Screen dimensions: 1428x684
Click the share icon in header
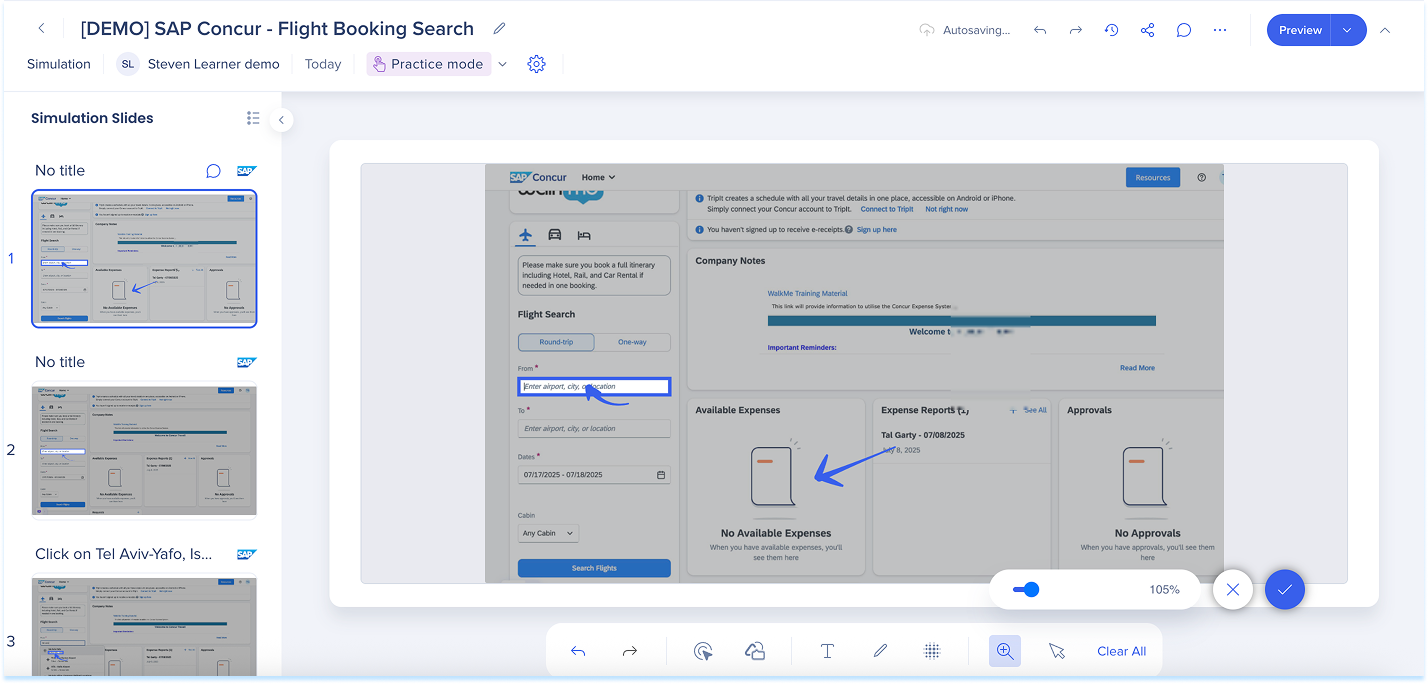1147,30
